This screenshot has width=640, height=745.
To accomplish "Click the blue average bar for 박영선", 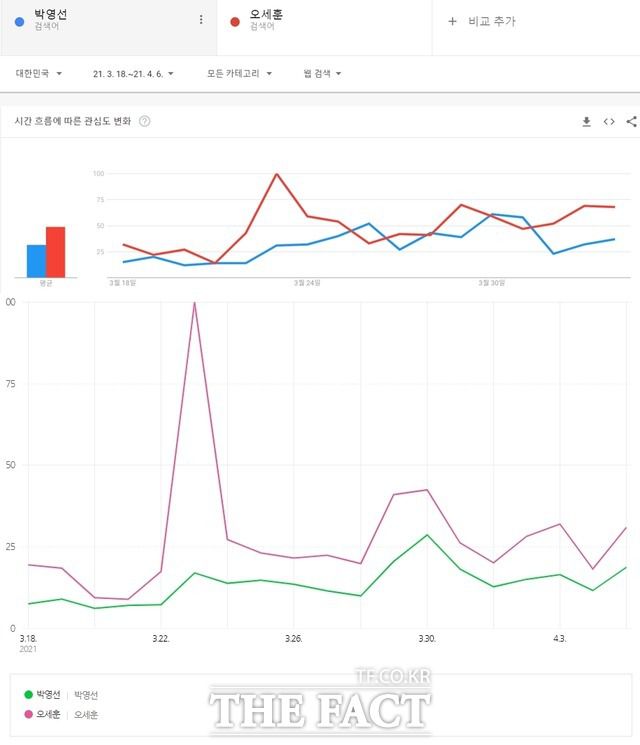I will (x=36, y=260).
